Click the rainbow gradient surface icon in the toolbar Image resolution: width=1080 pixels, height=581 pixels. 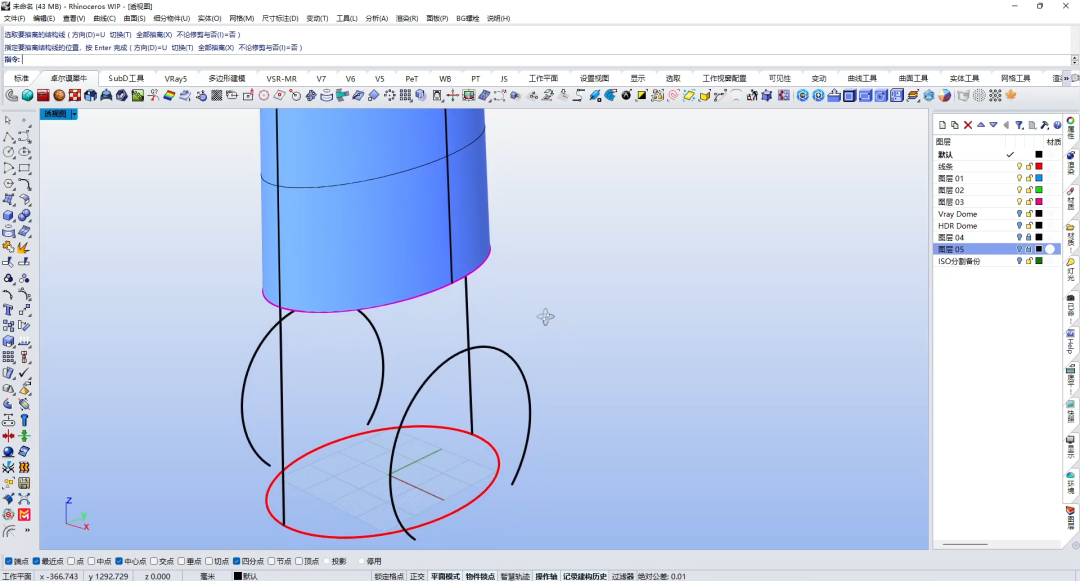tap(169, 95)
